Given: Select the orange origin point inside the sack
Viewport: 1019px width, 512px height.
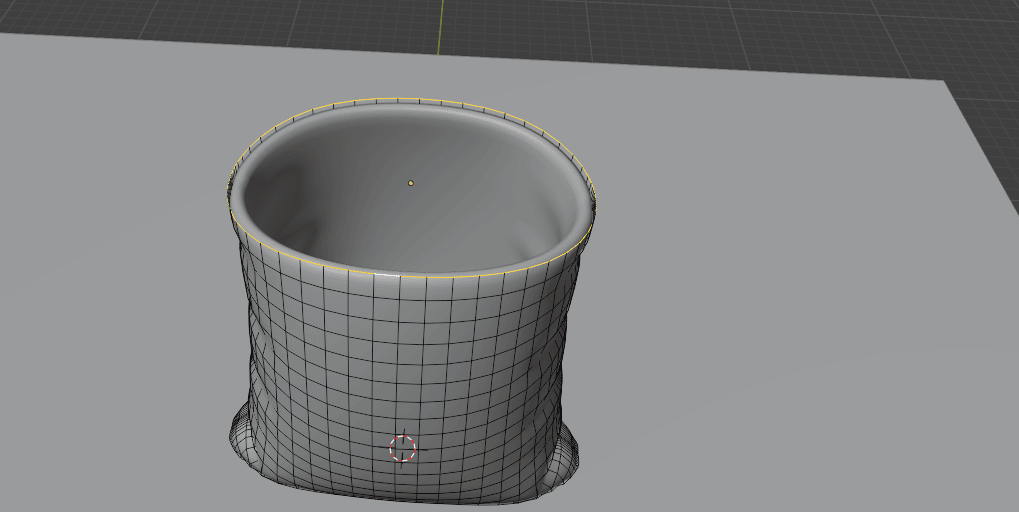Looking at the screenshot, I should click(411, 183).
